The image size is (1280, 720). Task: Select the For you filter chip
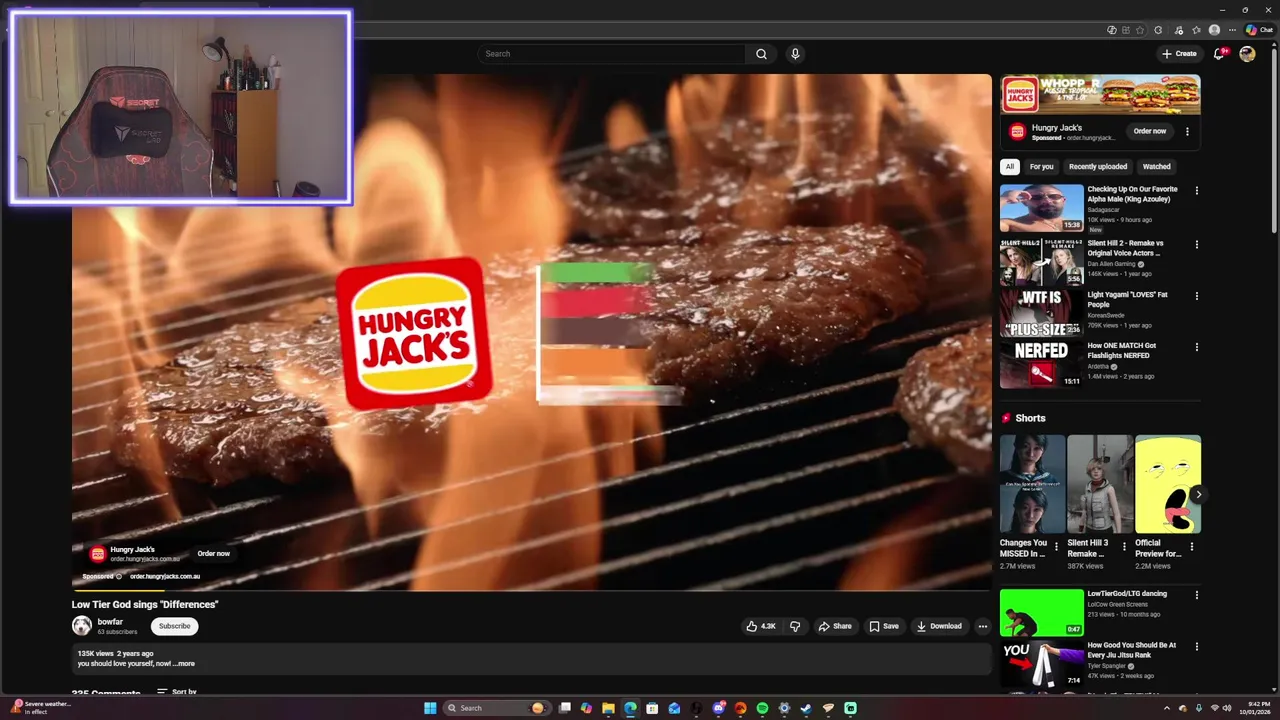1041,167
